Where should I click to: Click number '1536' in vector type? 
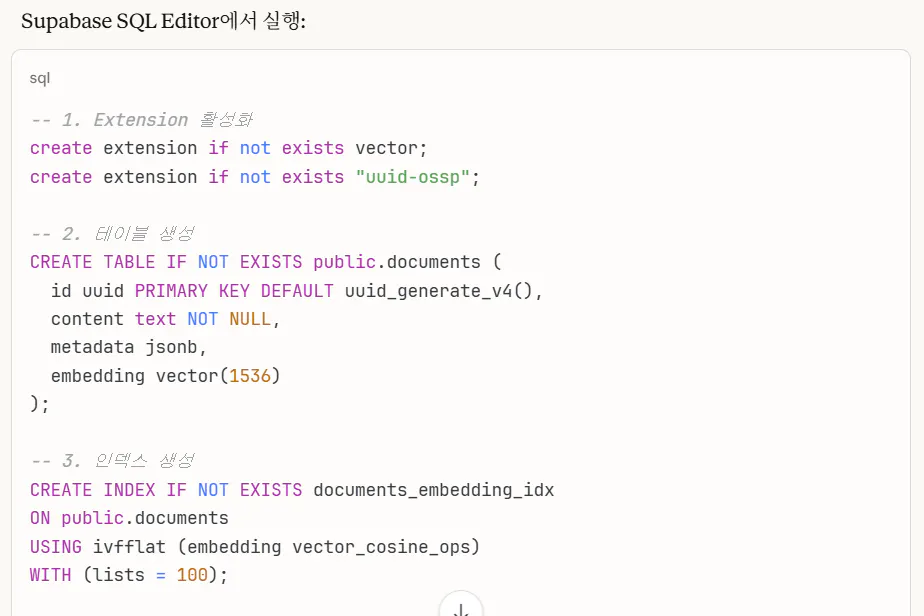[x=250, y=376]
